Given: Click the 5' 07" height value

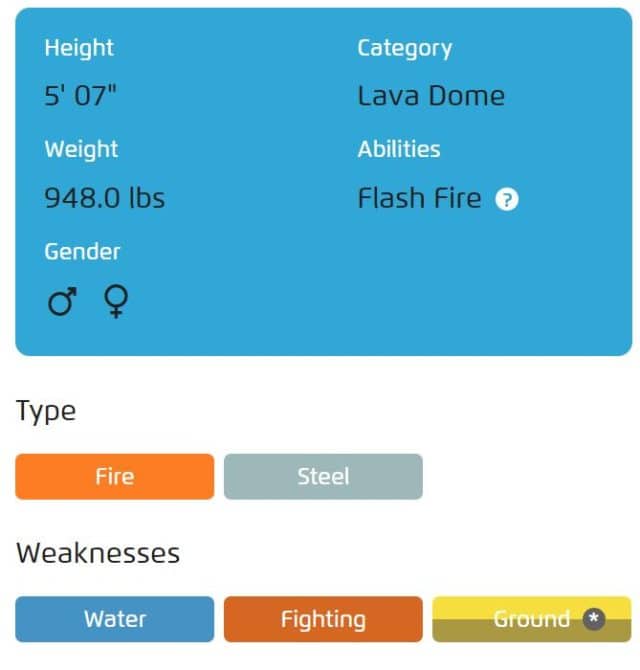Looking at the screenshot, I should point(81,96).
